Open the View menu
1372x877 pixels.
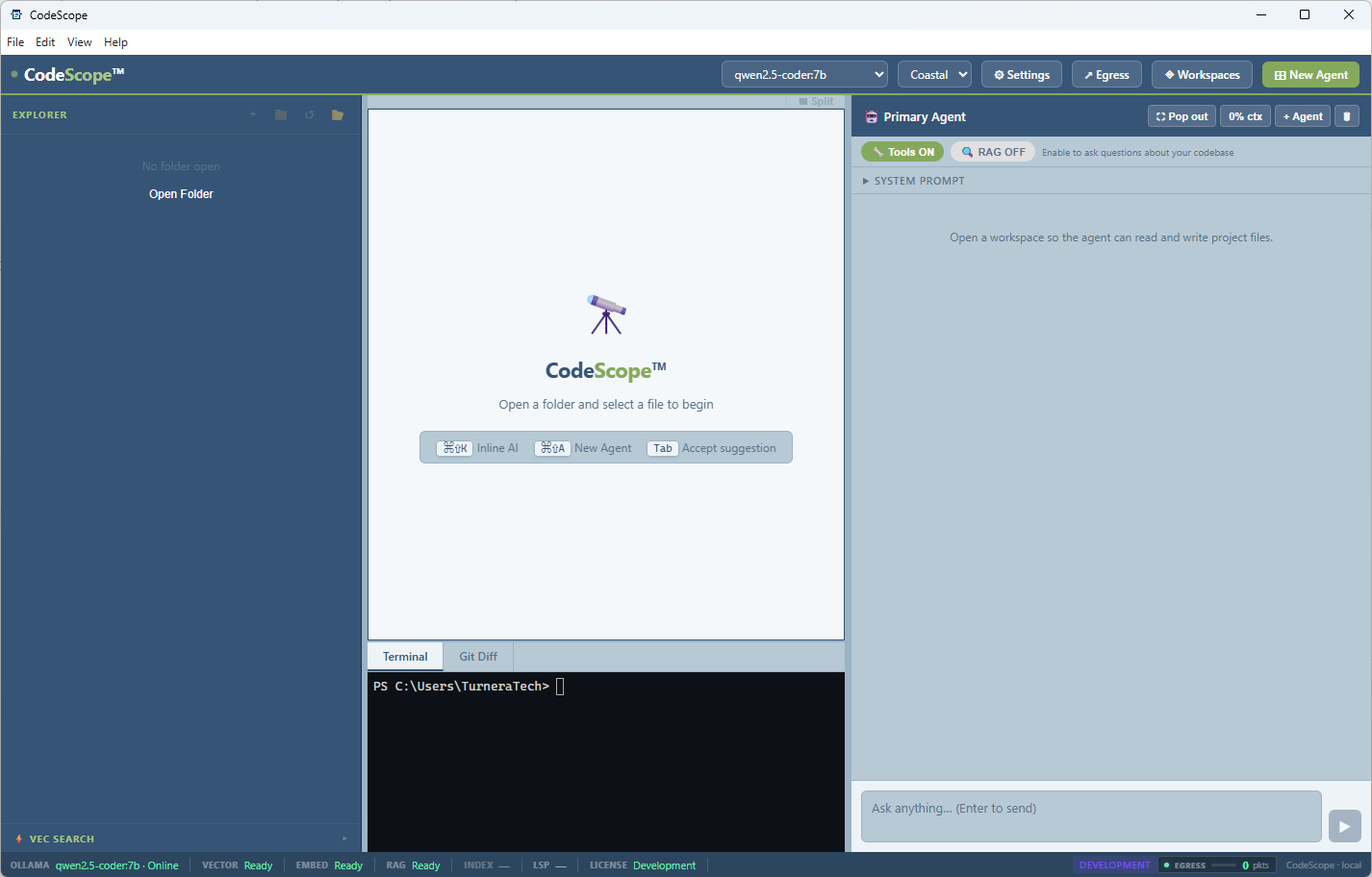(80, 42)
